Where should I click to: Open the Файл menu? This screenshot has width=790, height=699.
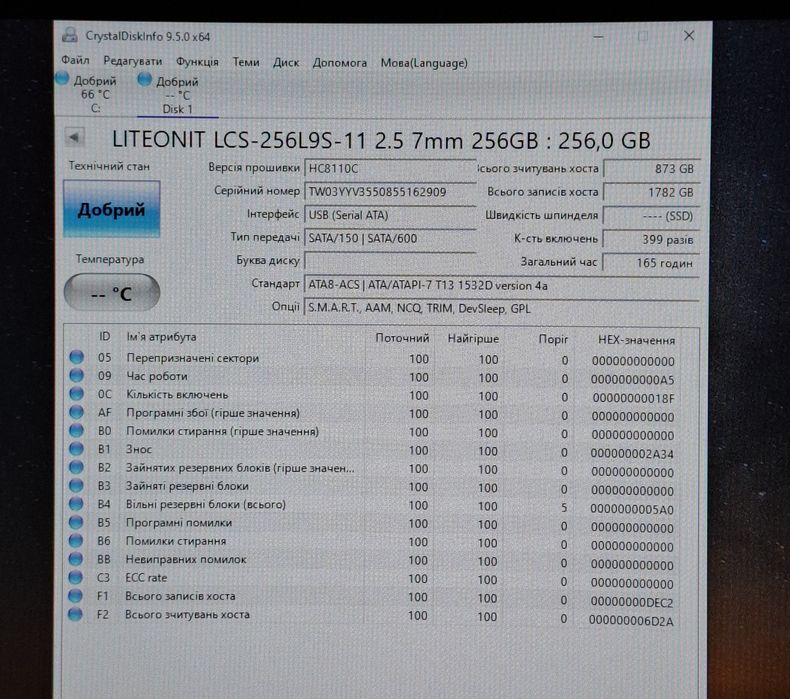click(x=75, y=60)
